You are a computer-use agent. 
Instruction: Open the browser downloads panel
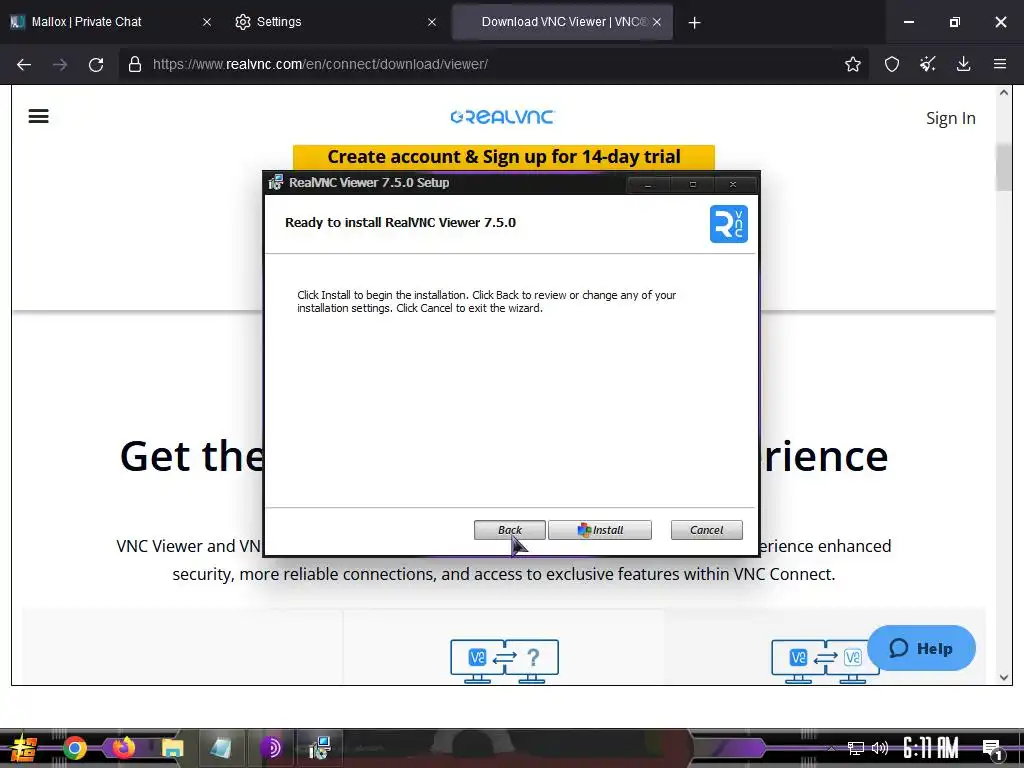pyautogui.click(x=964, y=64)
